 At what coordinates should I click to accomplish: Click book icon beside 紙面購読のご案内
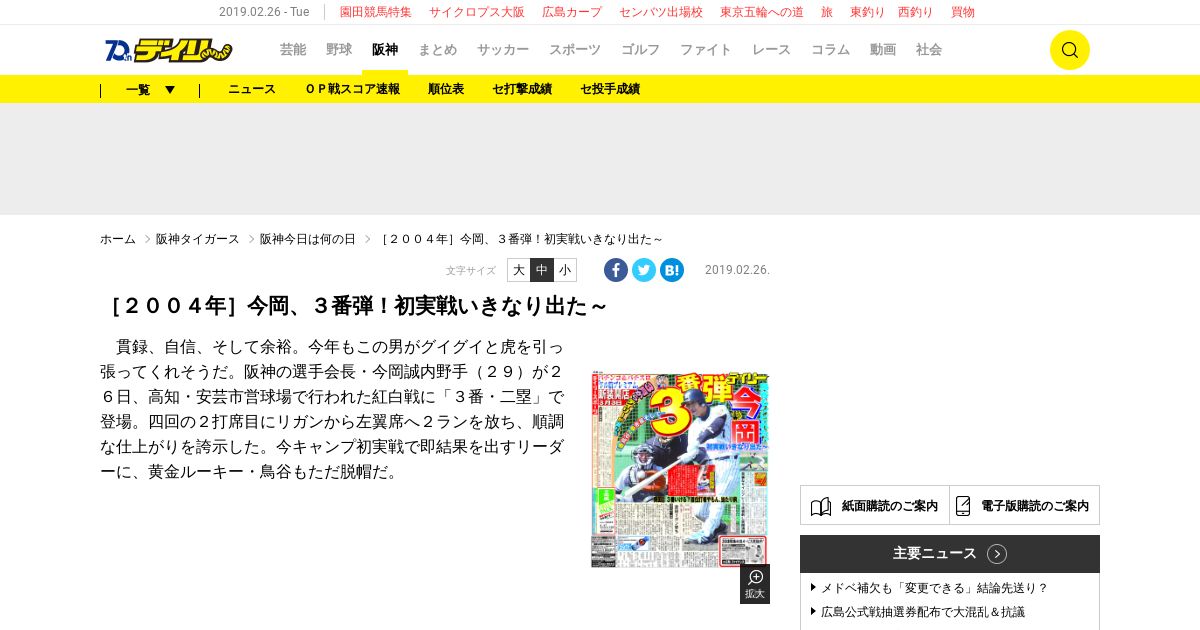821,506
